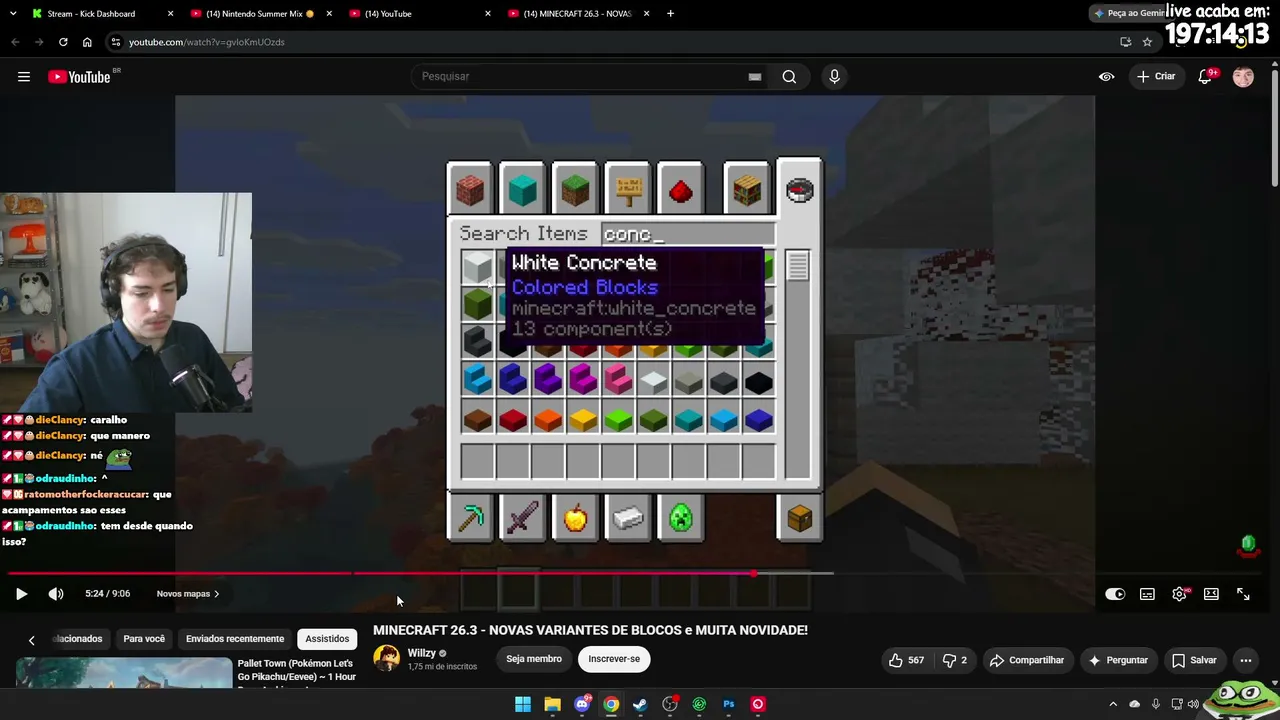1280x720 pixels.
Task: Switch to Nintendo Summer Mix tab
Action: click(260, 14)
